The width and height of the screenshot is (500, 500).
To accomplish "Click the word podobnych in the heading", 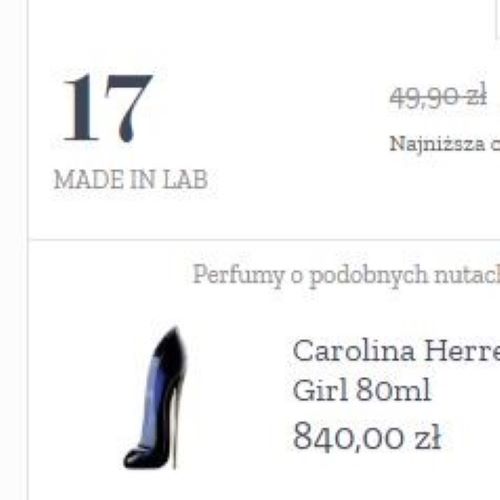I will pyautogui.click(x=369, y=276).
